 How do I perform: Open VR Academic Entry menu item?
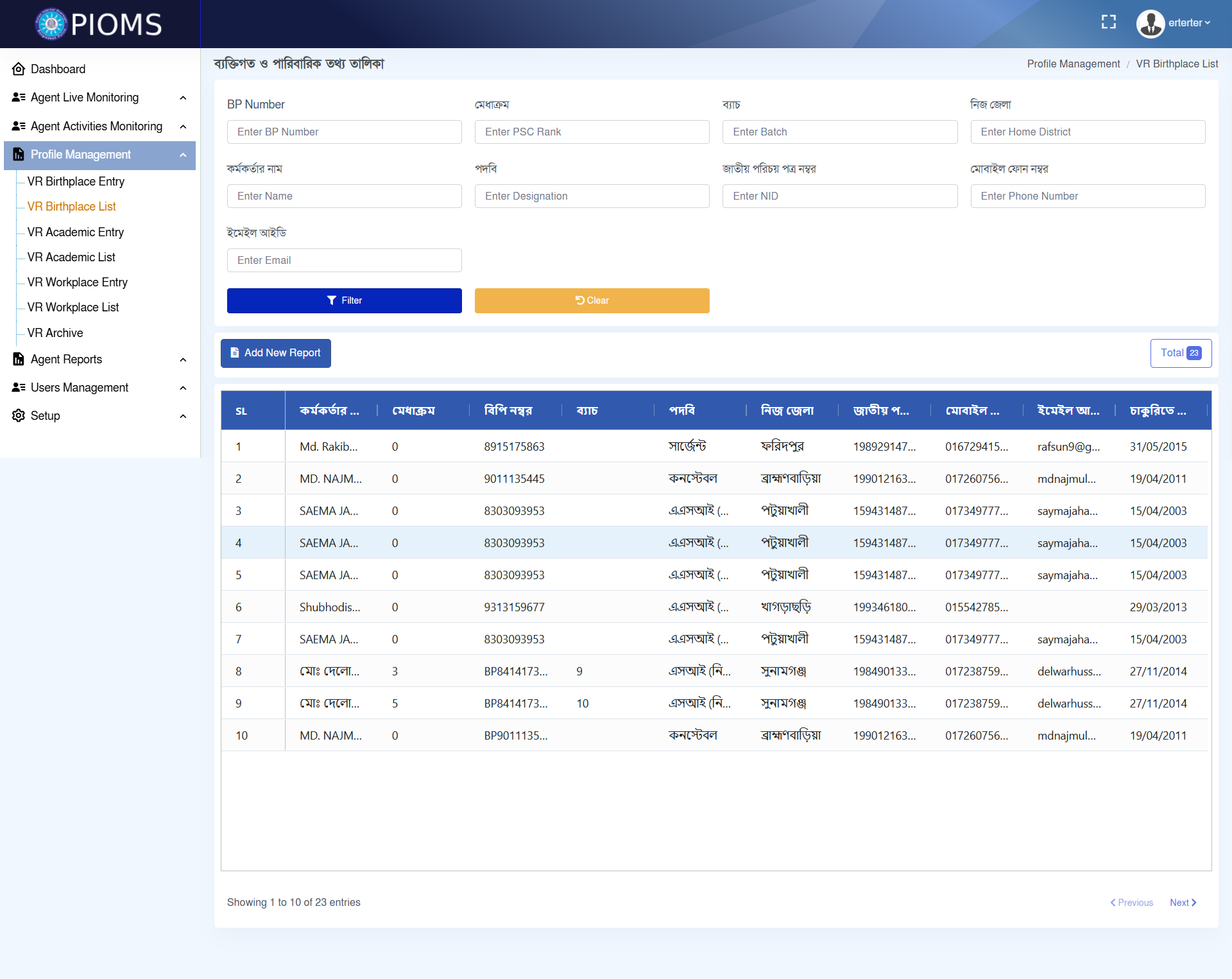coord(76,232)
